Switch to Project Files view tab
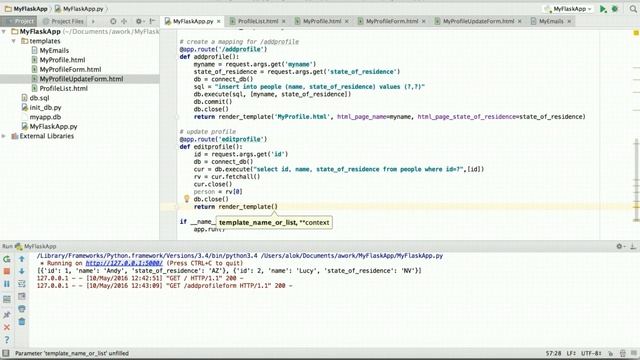Image resolution: width=640 pixels, height=360 pixels. (63, 21)
